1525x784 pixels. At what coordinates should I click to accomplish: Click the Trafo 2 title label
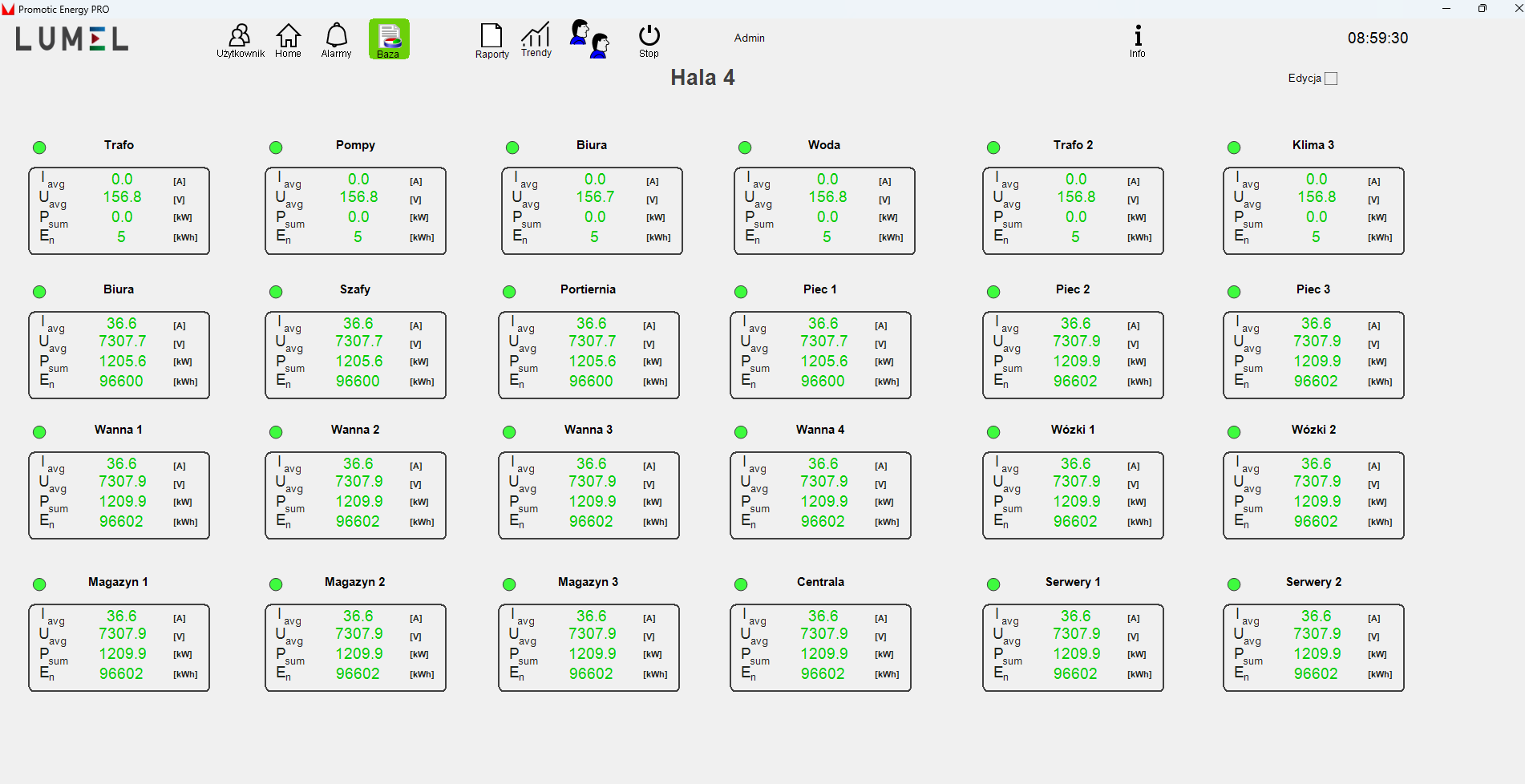(1073, 145)
